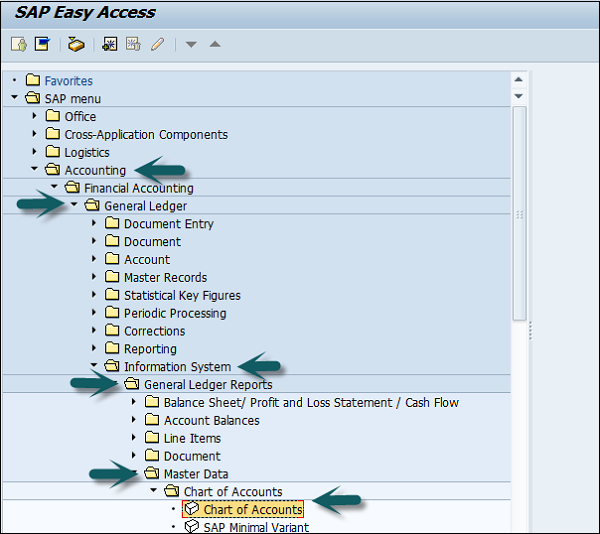
Task: Click the tree scrollbar up arrow
Action: click(x=518, y=80)
